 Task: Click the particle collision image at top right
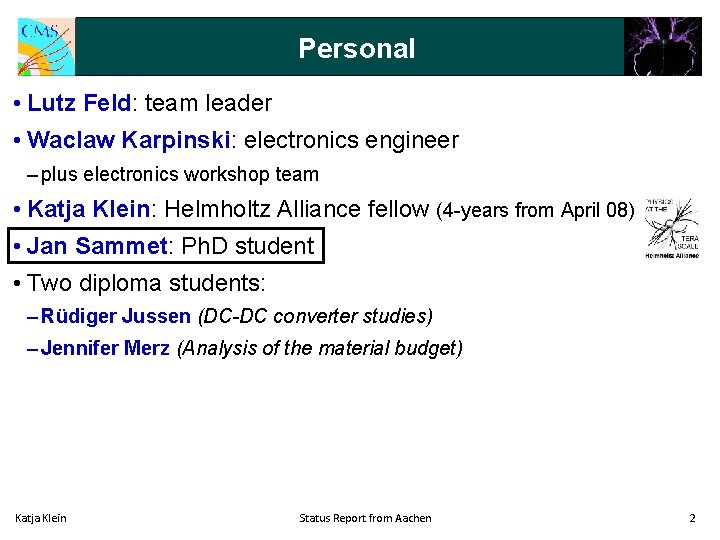click(662, 47)
